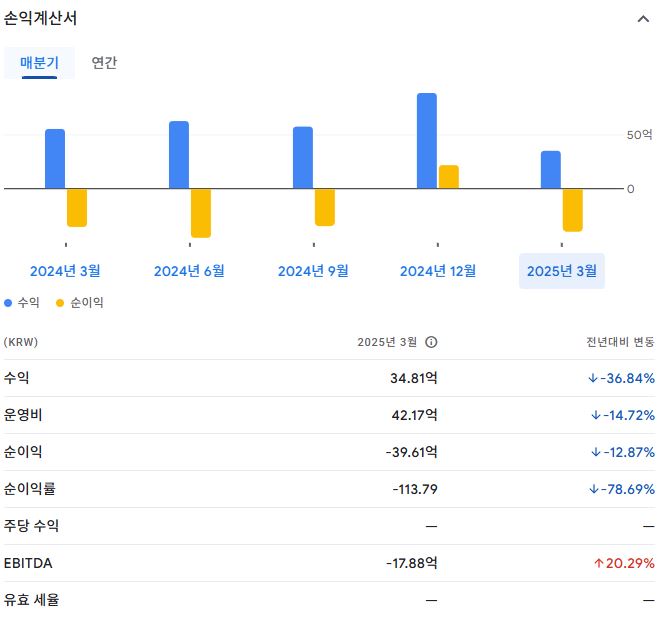Click the 순이익 row label in the table
Screen dimensions: 664x619
23,452
